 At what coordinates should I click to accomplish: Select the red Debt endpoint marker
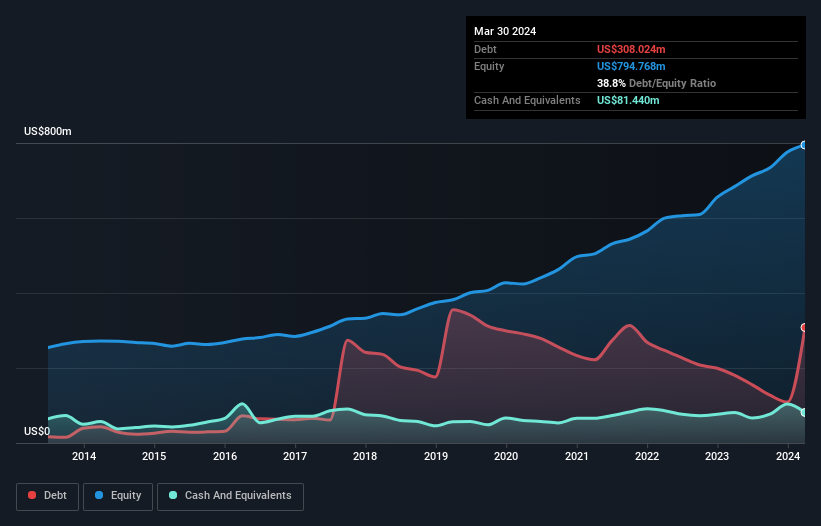click(804, 327)
